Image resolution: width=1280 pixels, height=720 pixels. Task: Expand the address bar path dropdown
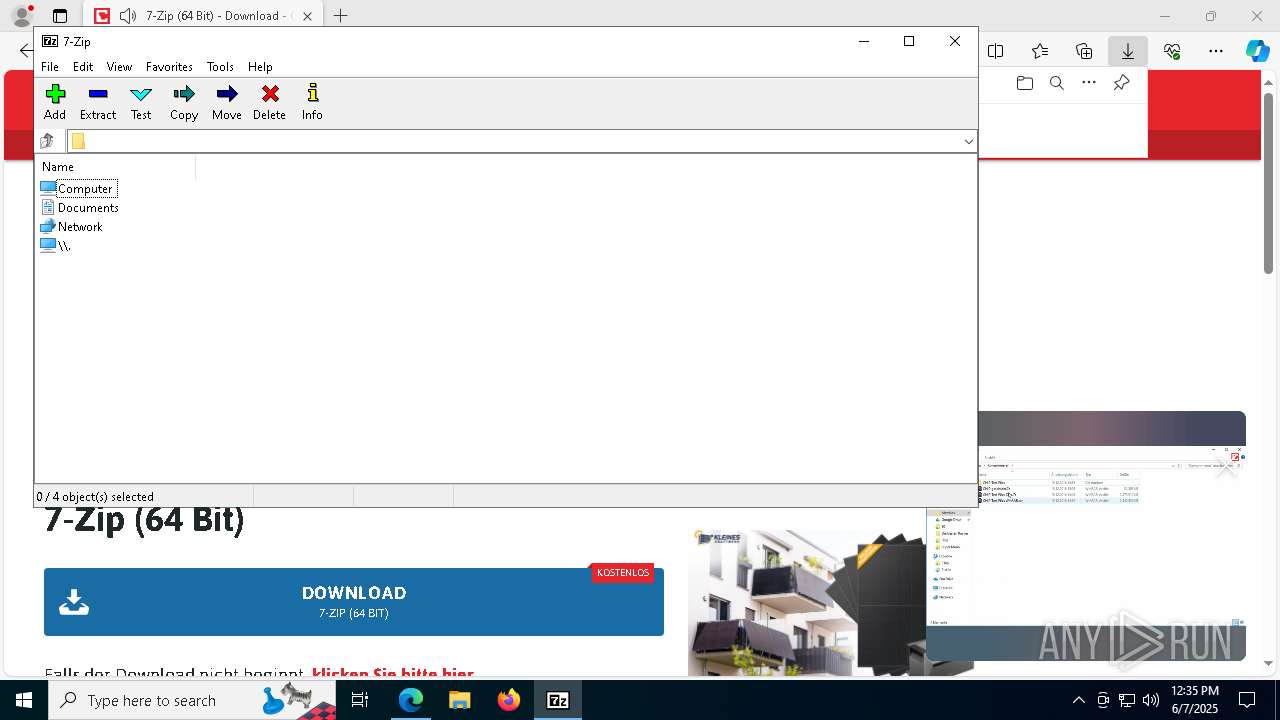click(x=968, y=141)
